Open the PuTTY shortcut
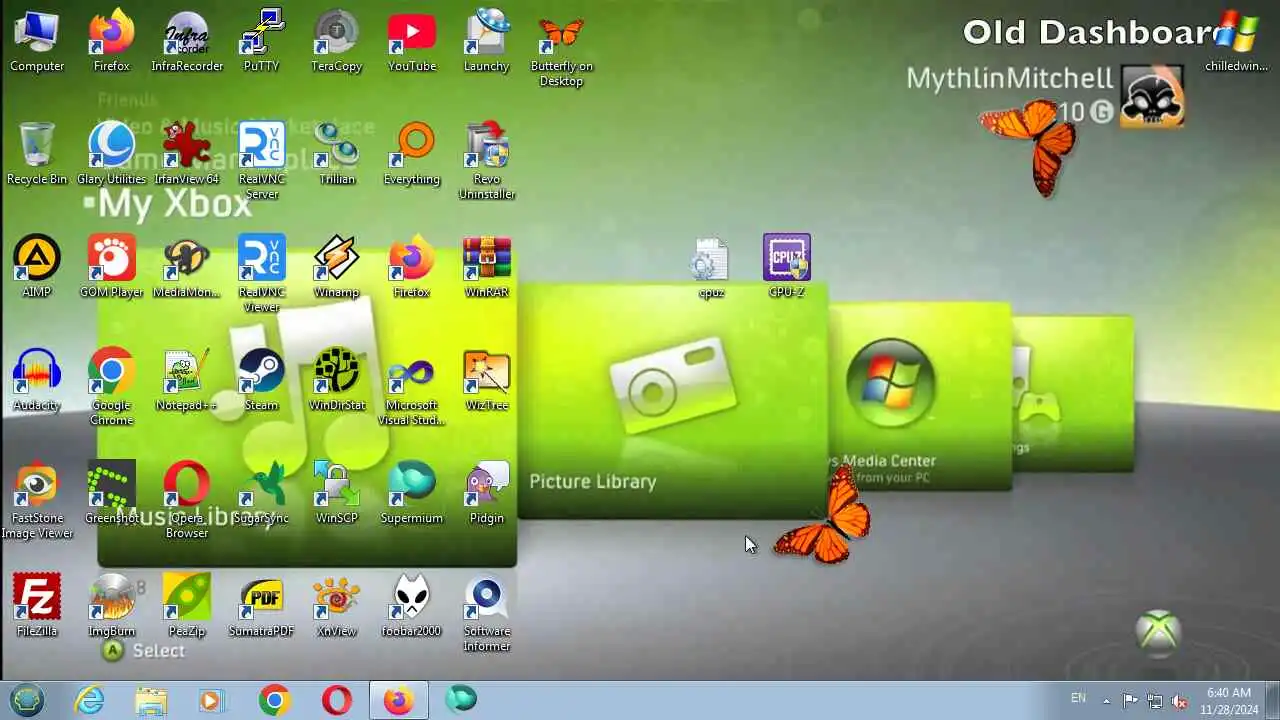 click(261, 42)
